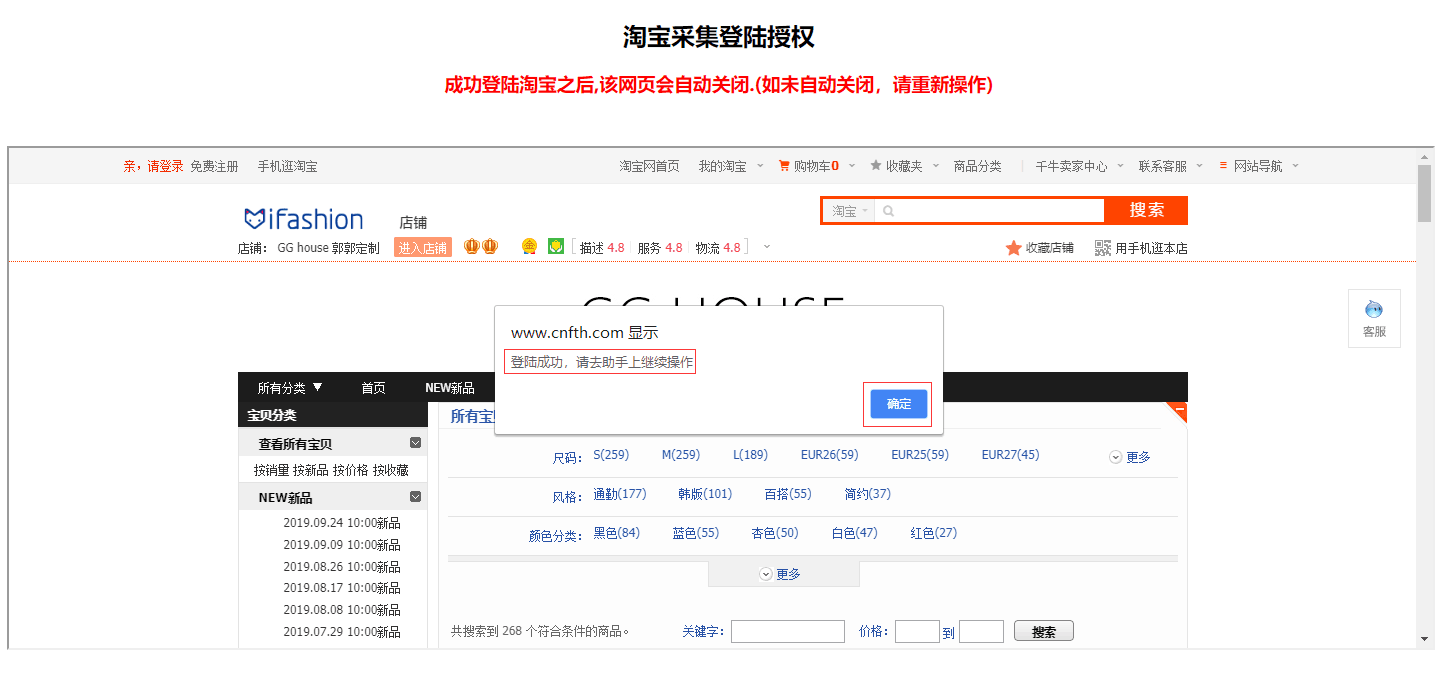Open the 免费注册 registration link
This screenshot has width=1439, height=689.
pyautogui.click(x=214, y=166)
